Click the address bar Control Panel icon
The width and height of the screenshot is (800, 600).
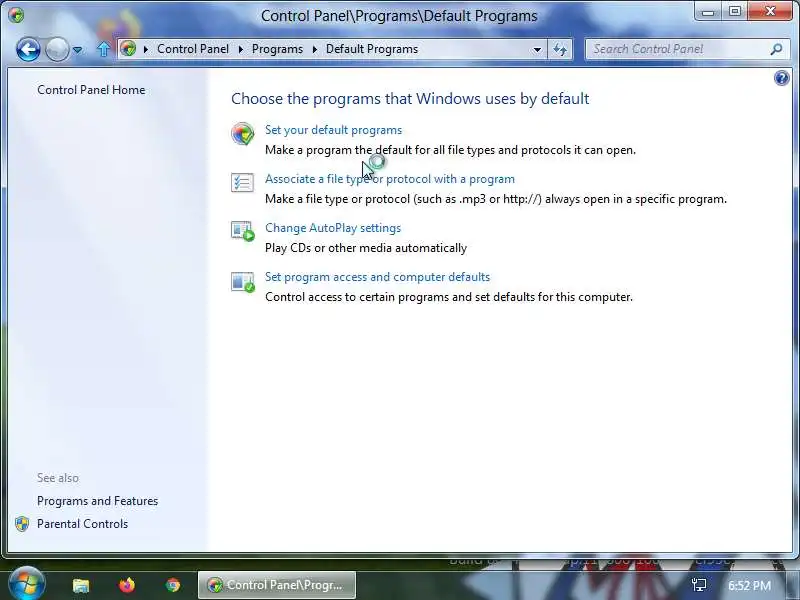tap(129, 49)
